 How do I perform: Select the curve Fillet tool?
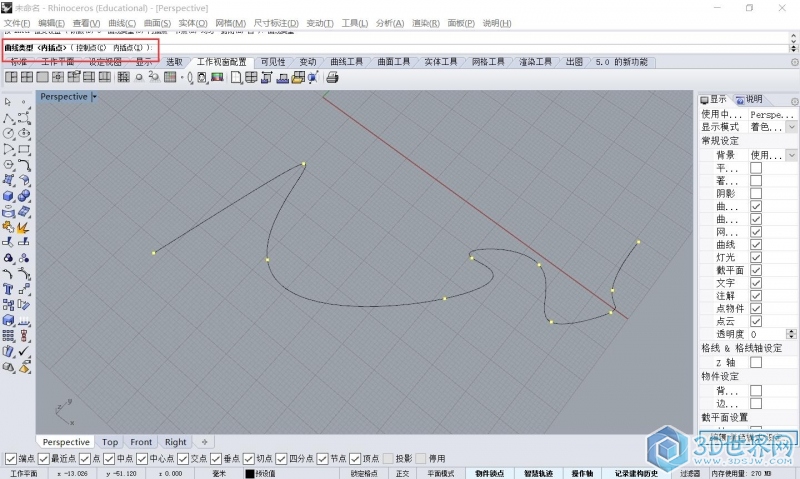[23, 165]
